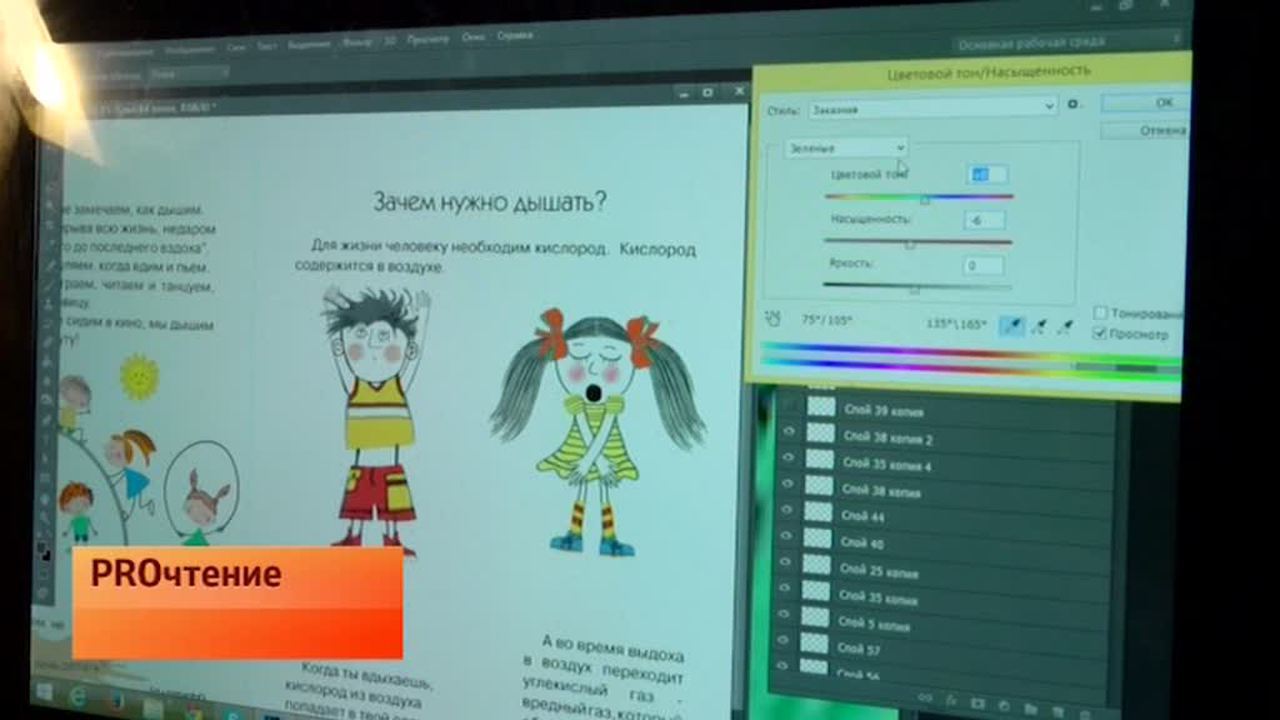Hide layer Слой 38 копия
Viewport: 1280px width, 720px height.
click(788, 484)
